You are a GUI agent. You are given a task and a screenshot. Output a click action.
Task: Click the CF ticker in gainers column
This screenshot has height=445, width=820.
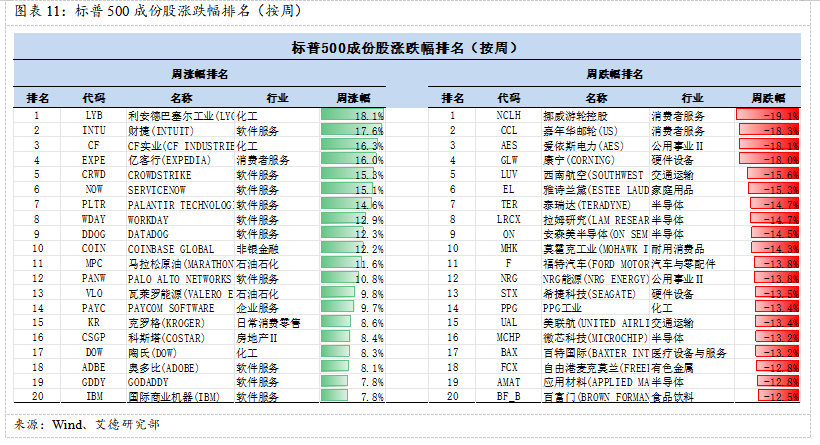coord(94,145)
